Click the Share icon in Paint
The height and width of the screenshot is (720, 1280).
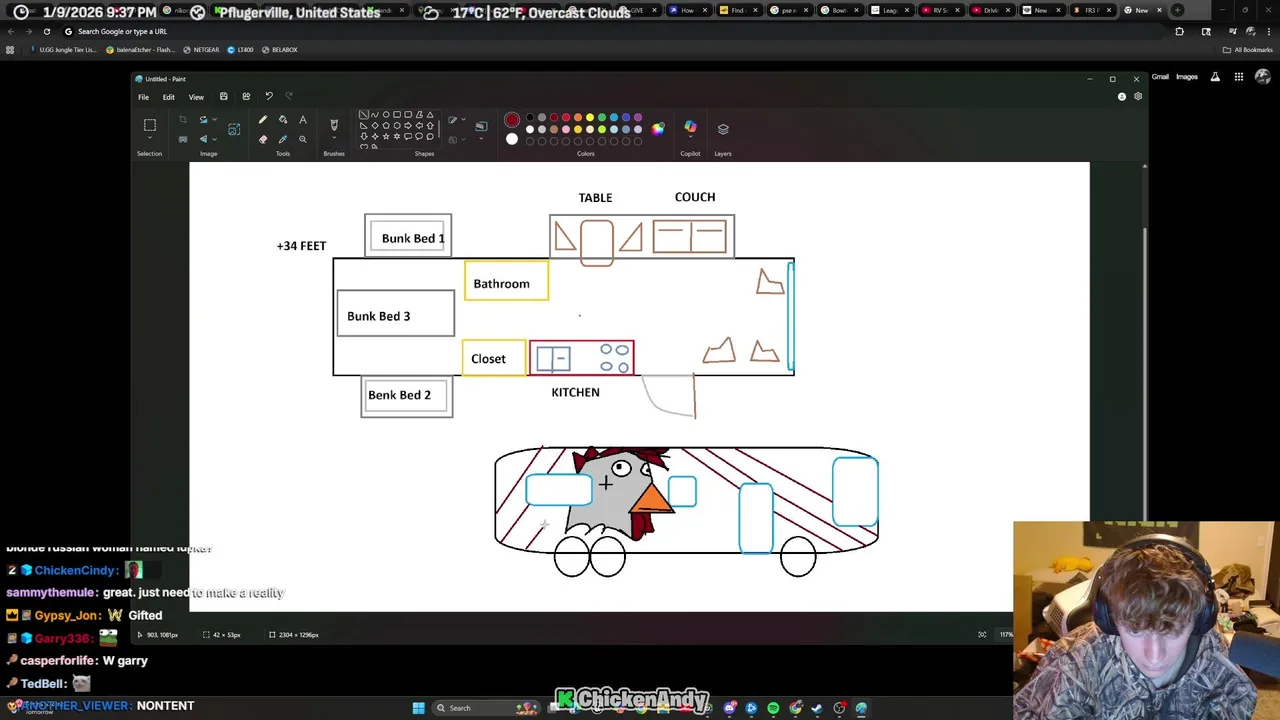tap(246, 96)
